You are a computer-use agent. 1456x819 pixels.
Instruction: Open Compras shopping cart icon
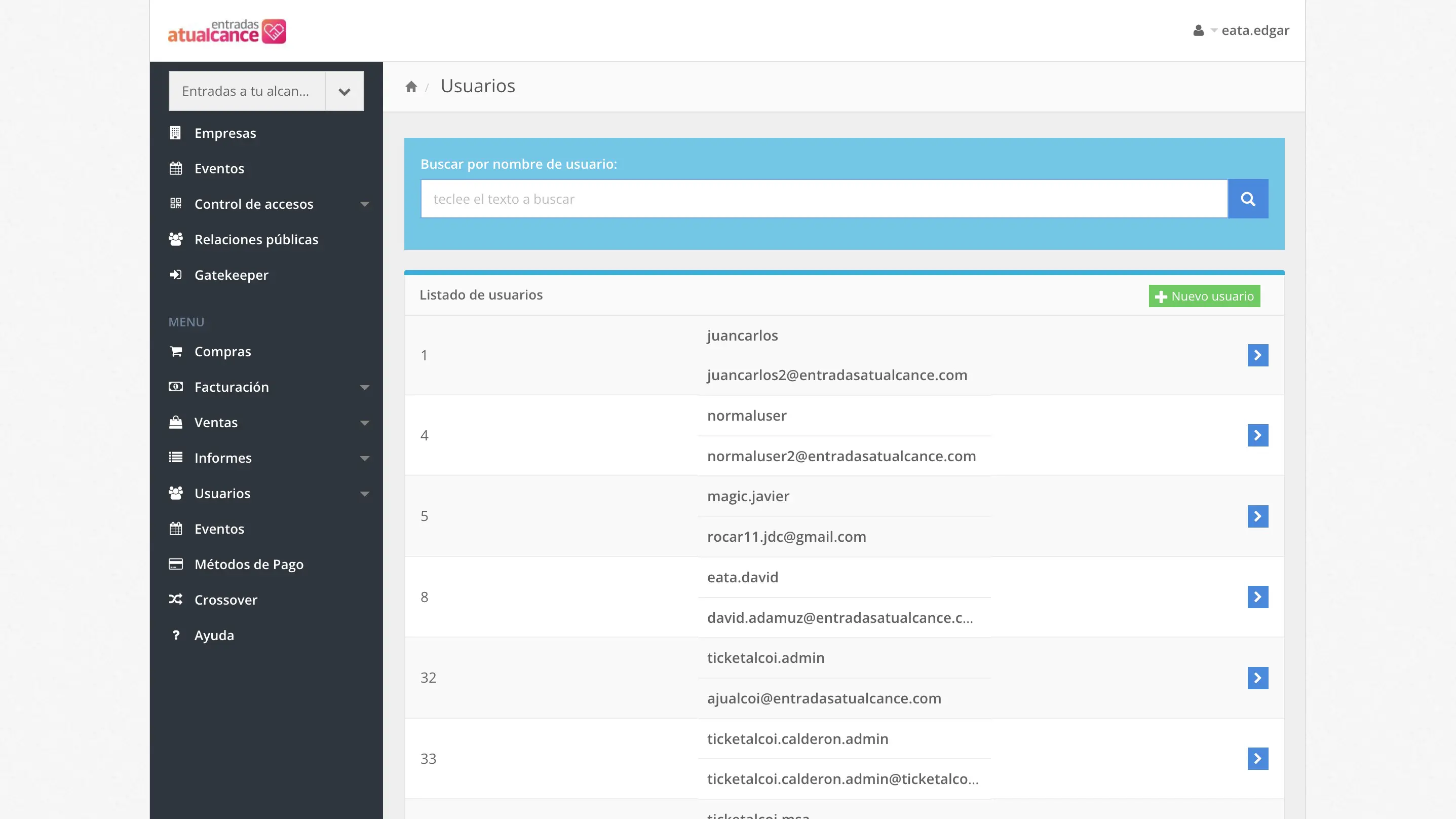tap(175, 351)
